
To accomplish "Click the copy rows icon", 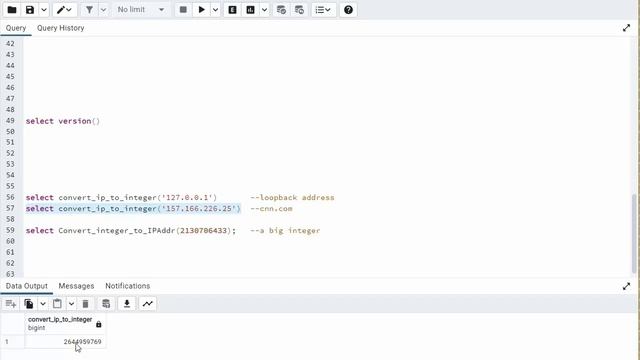I will (x=29, y=304).
